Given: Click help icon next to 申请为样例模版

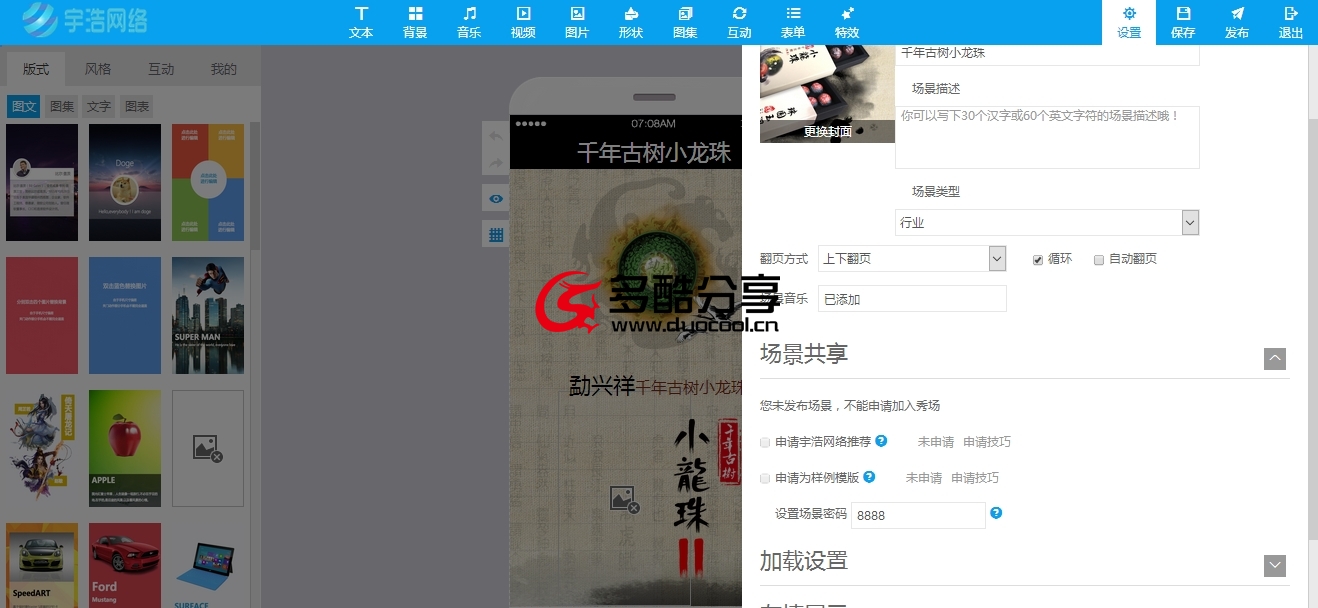Looking at the screenshot, I should (x=869, y=476).
